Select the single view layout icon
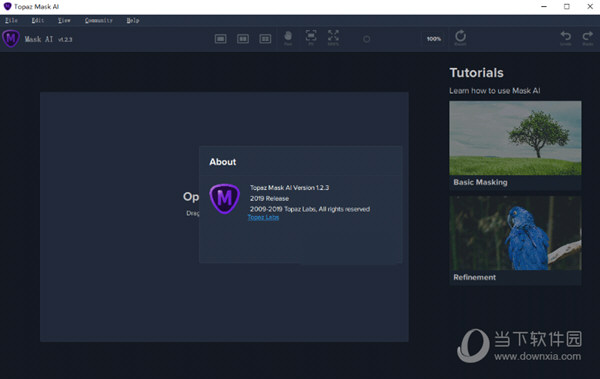The height and width of the screenshot is (379, 600). tap(220, 39)
